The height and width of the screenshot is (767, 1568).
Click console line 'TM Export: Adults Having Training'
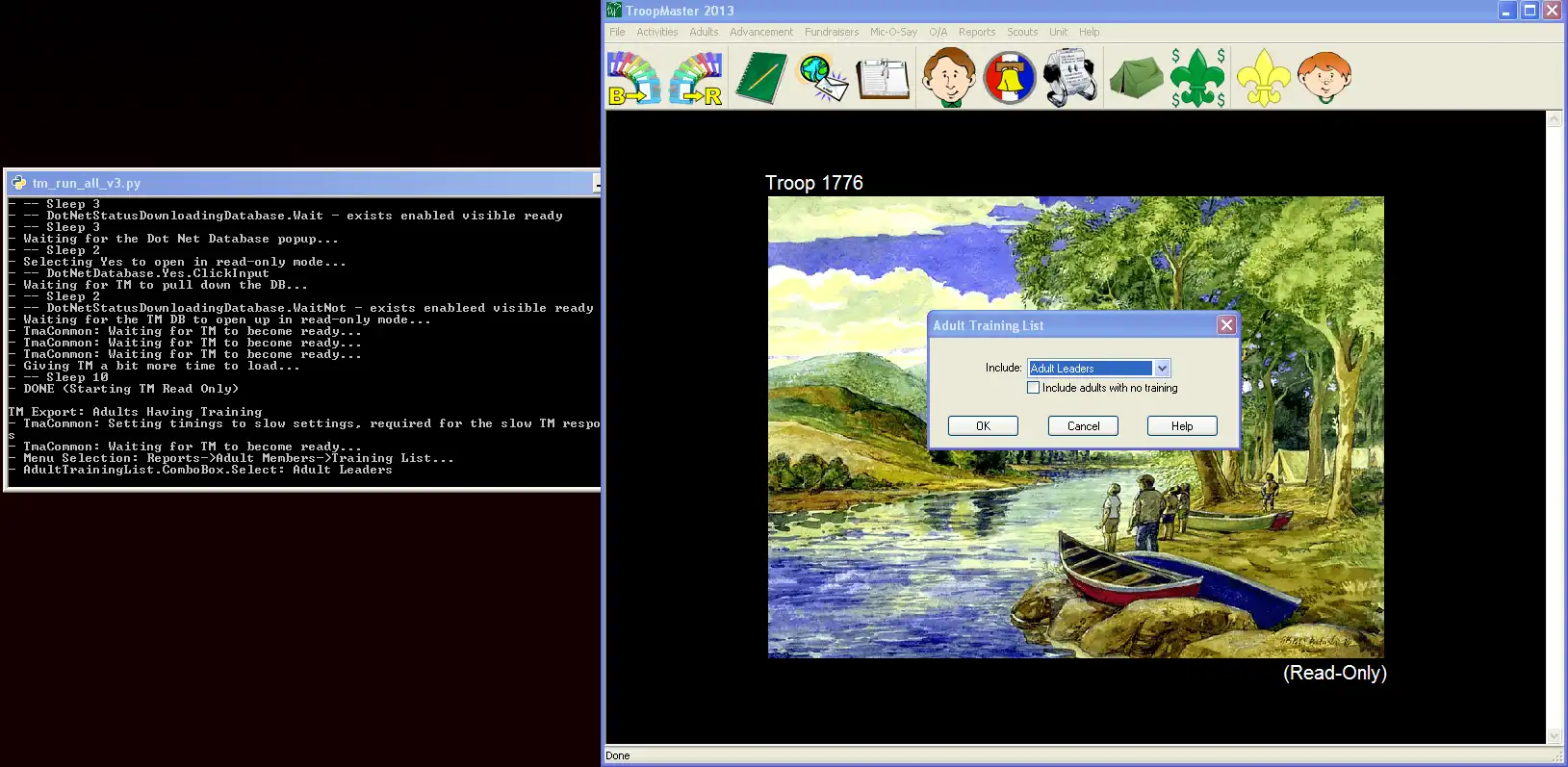click(135, 412)
